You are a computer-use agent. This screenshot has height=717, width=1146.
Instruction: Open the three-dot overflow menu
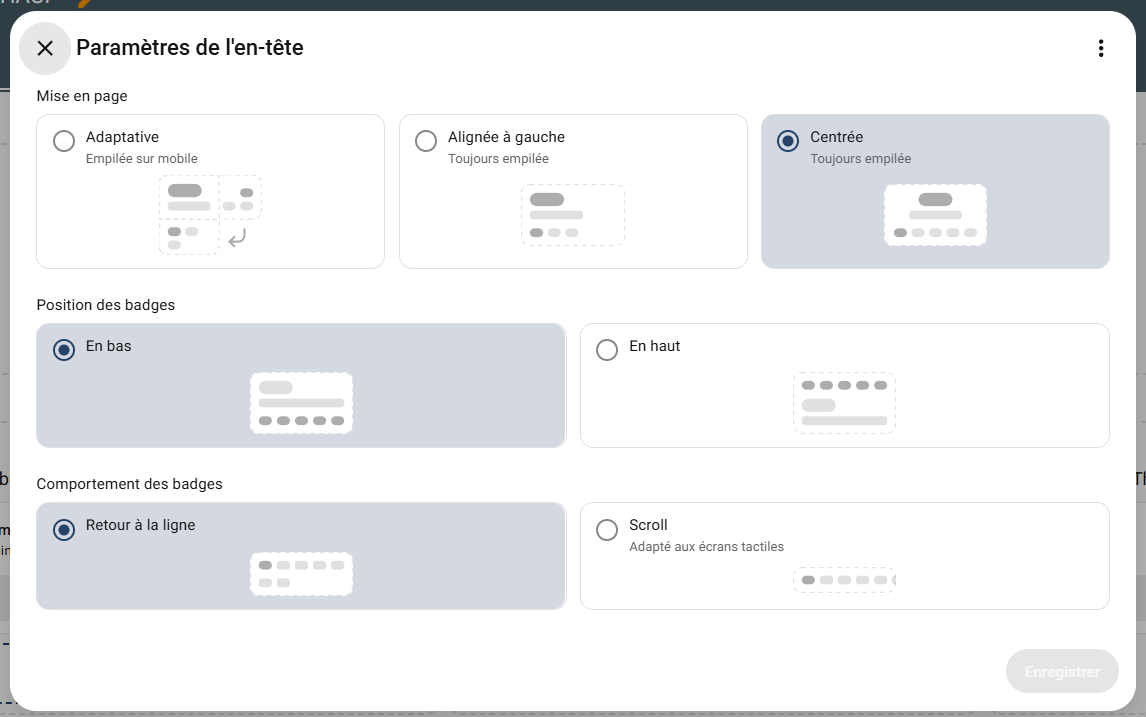tap(1100, 48)
